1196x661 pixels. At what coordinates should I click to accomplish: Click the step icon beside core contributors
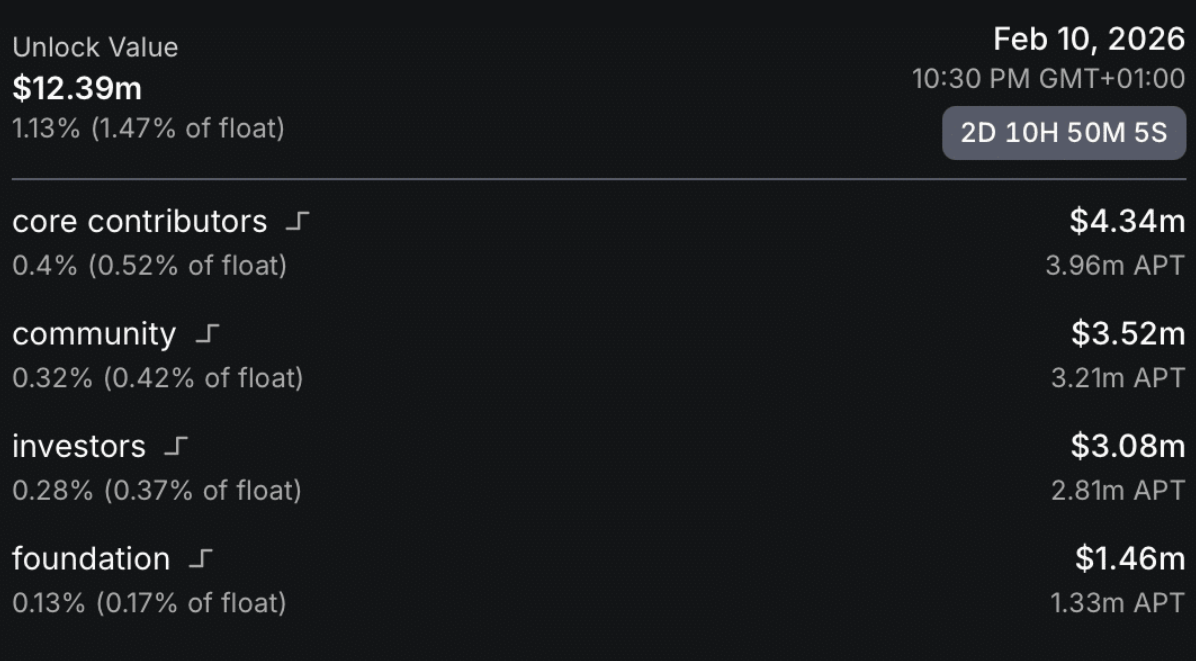297,223
